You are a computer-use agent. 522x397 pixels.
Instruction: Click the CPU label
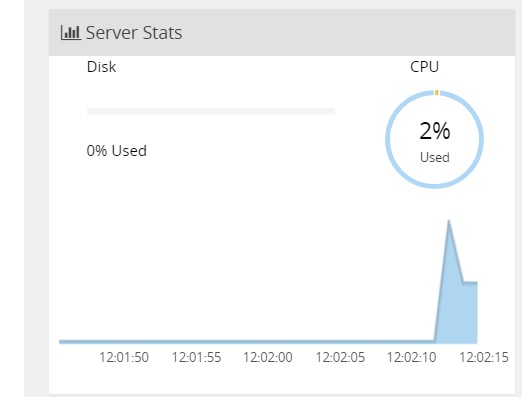tap(424, 67)
